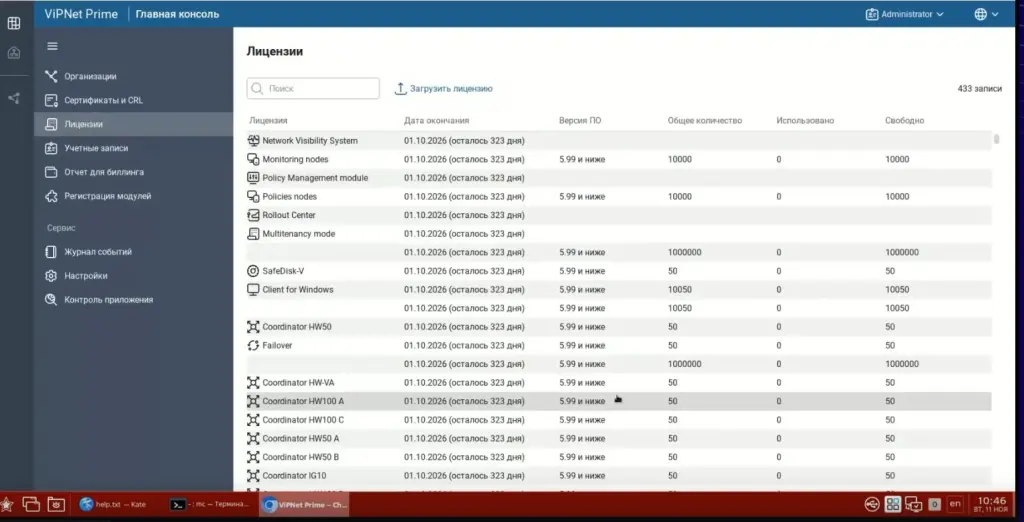Open the Administrator account dropdown
This screenshot has width=1024, height=522.
[904, 14]
